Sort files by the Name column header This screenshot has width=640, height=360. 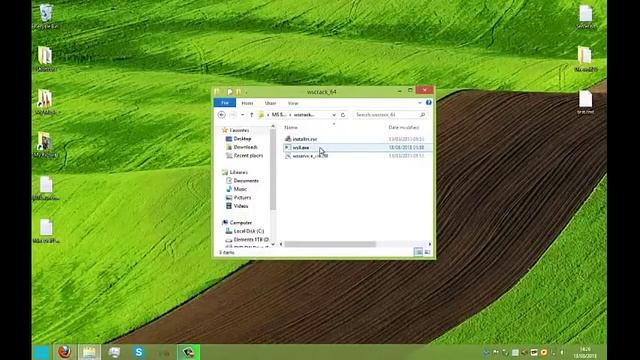[291, 127]
